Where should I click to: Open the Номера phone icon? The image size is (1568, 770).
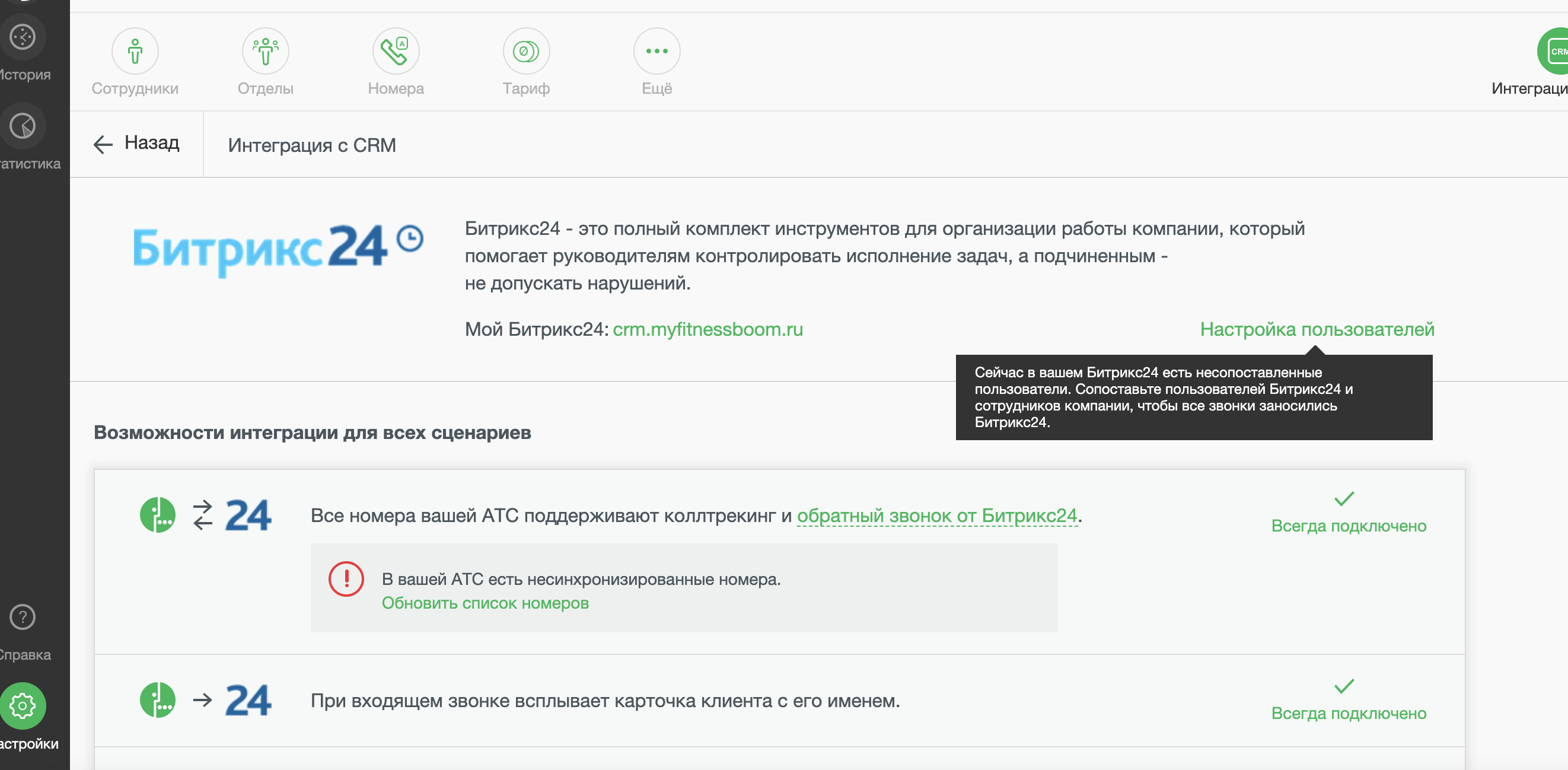click(396, 51)
